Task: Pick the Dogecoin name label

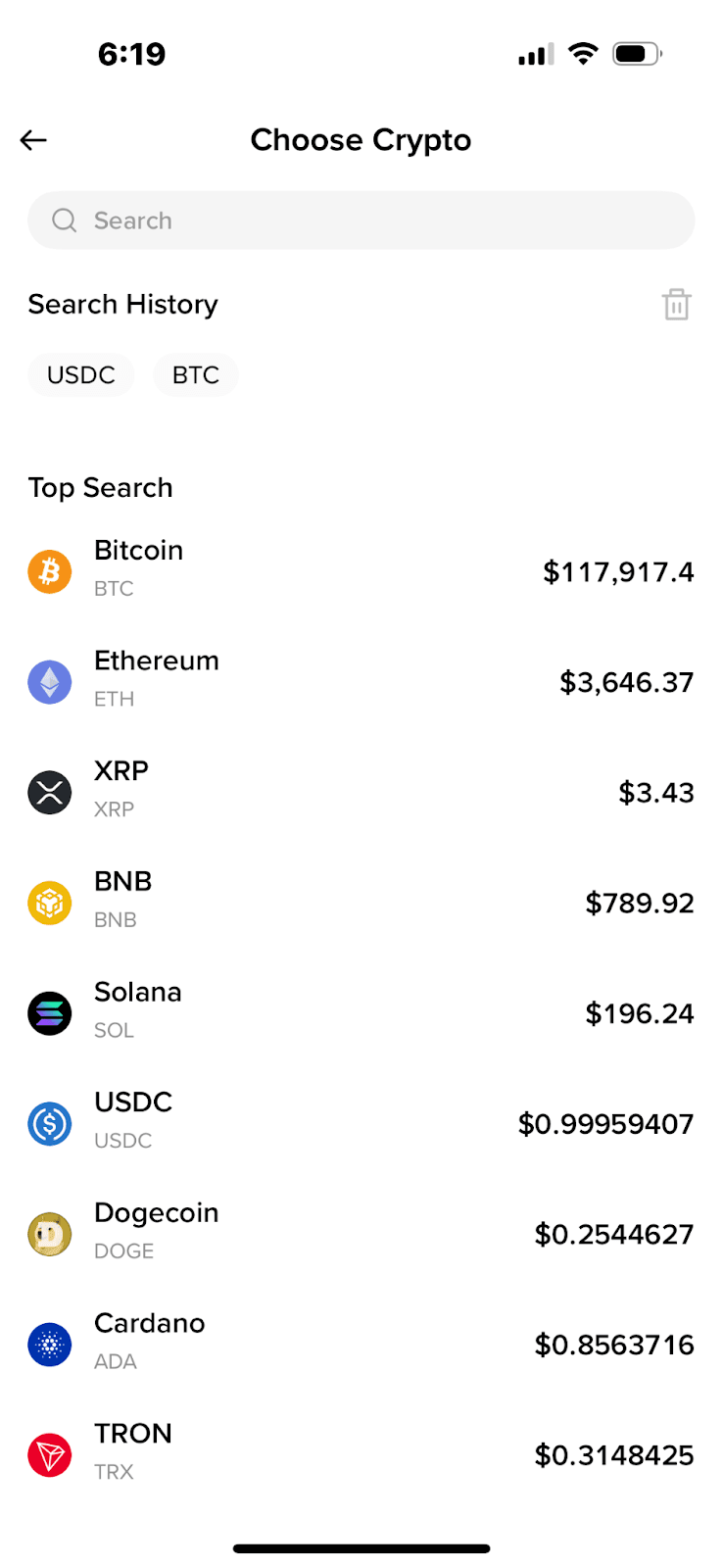Action: pyautogui.click(x=157, y=1213)
